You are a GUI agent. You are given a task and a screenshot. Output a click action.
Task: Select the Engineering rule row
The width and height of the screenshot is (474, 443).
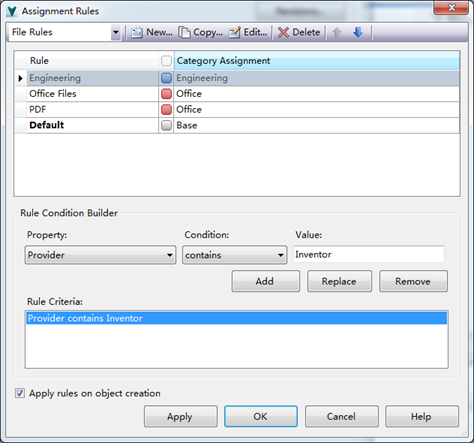coord(237,78)
